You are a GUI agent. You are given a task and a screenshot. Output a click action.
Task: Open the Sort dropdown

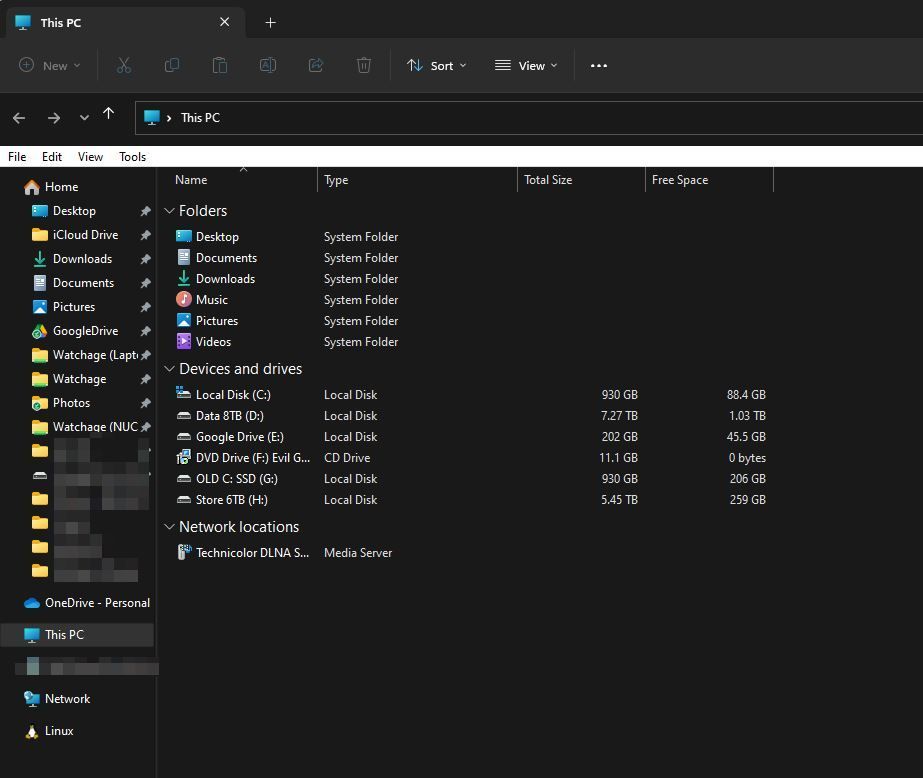(x=437, y=65)
